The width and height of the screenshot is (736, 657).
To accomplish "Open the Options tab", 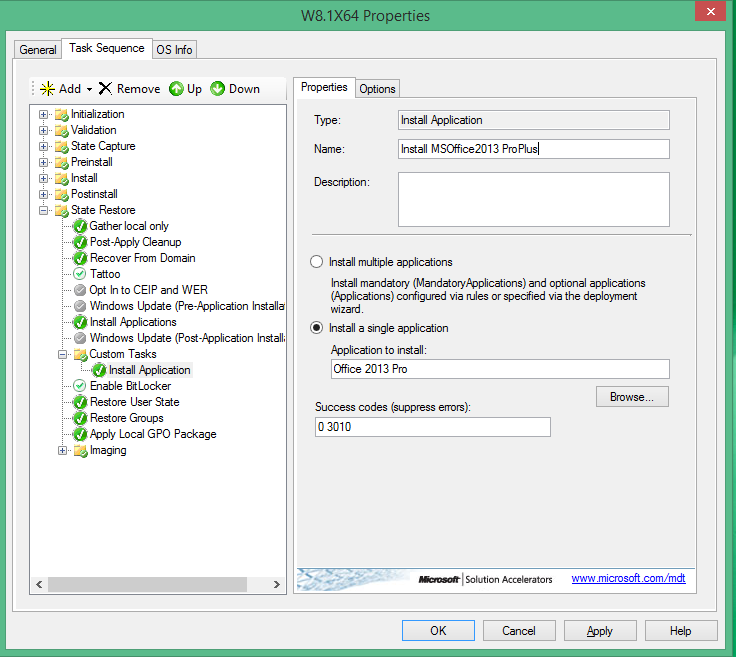I will coord(377,88).
